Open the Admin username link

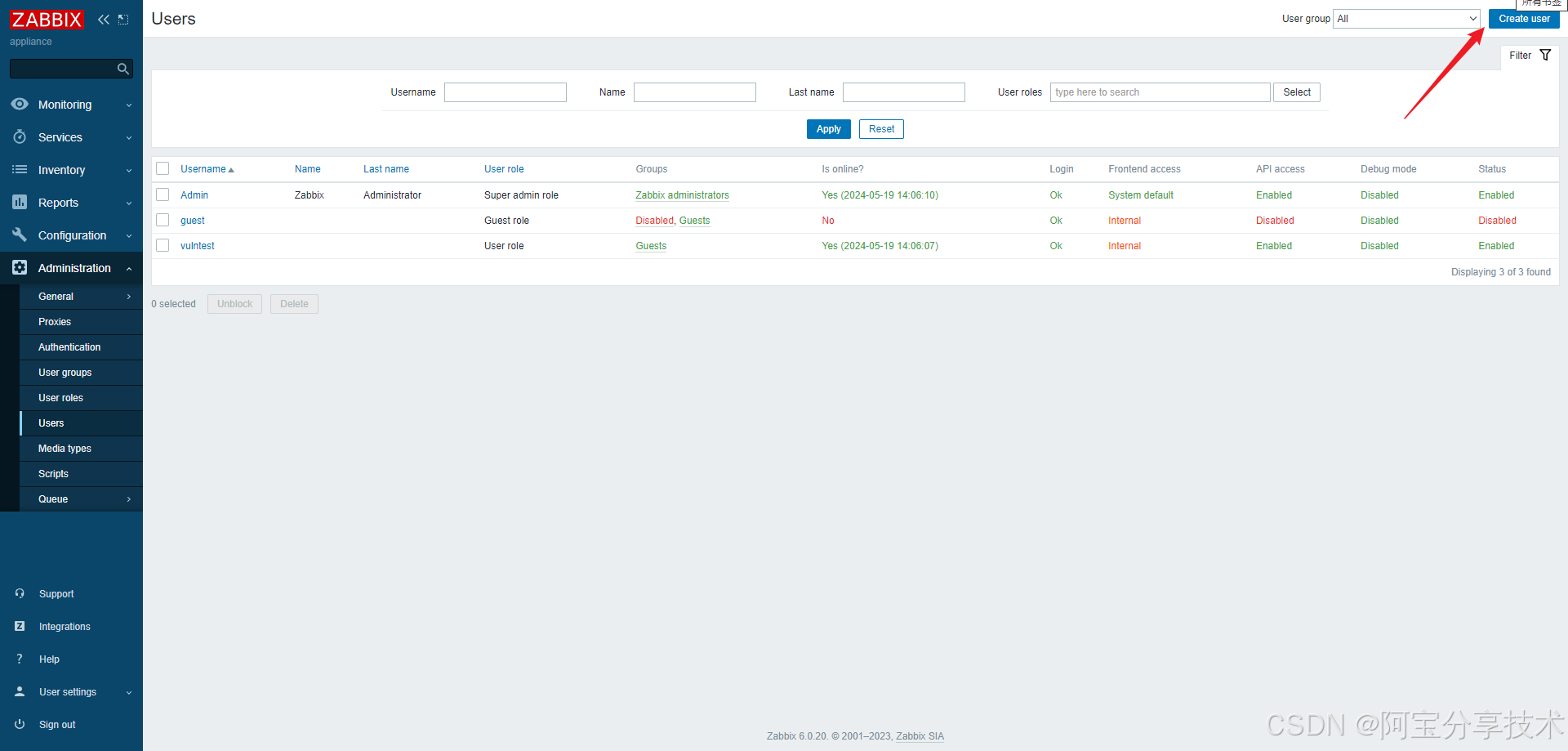[x=194, y=195]
